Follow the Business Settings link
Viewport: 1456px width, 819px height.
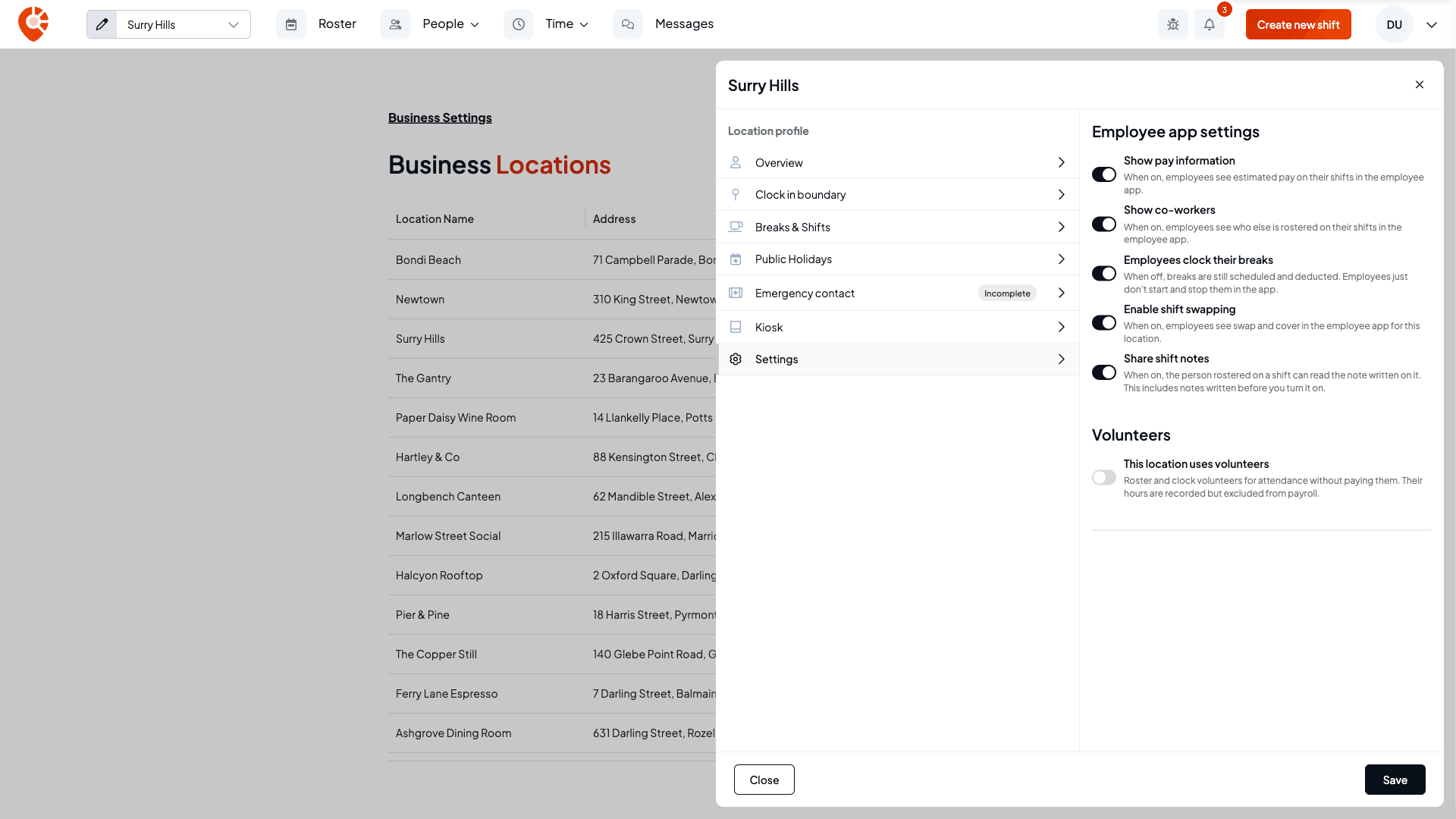(x=440, y=118)
